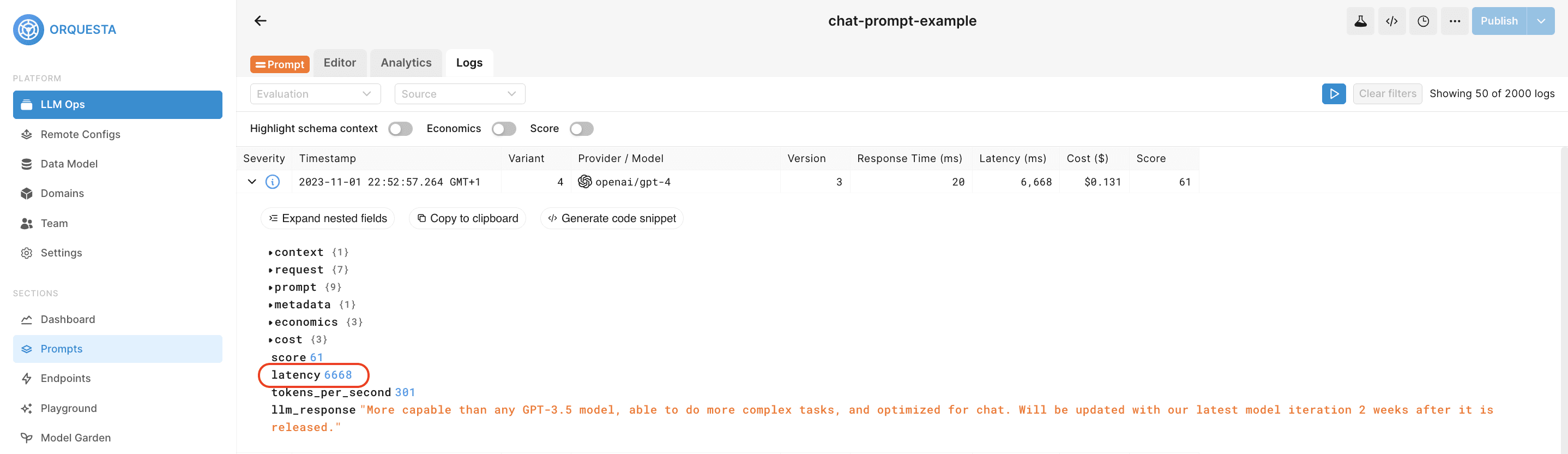
Task: Open the Evaluation filter dropdown
Action: pos(315,94)
